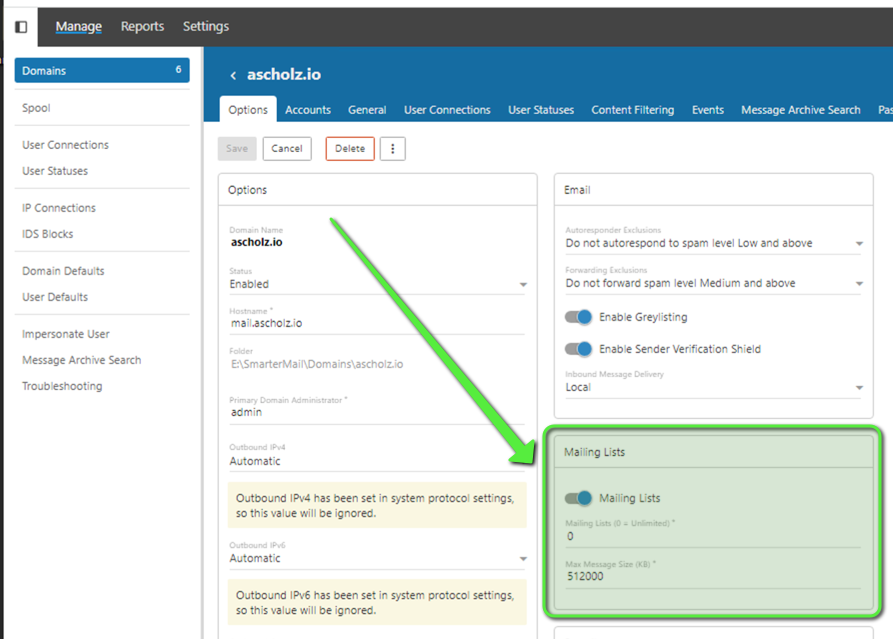This screenshot has height=639, width=893.
Task: Click the Cancel button
Action: click(x=287, y=149)
